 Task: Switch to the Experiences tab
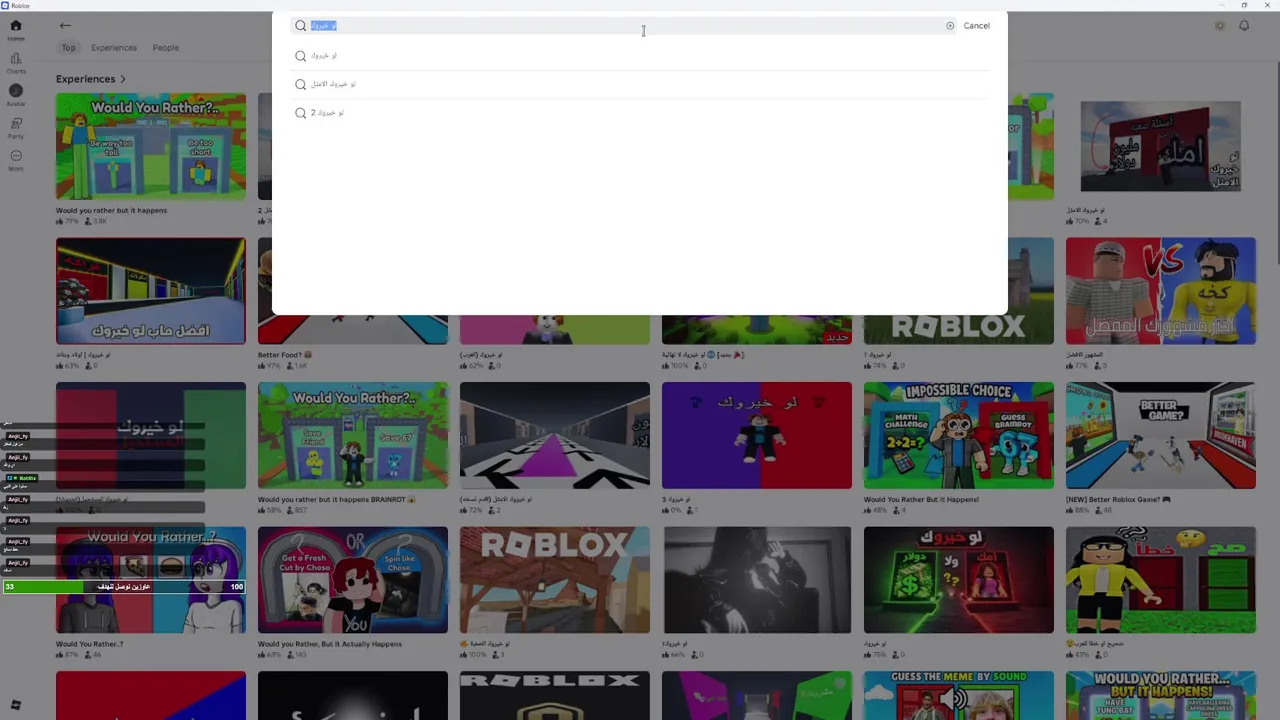[x=114, y=48]
